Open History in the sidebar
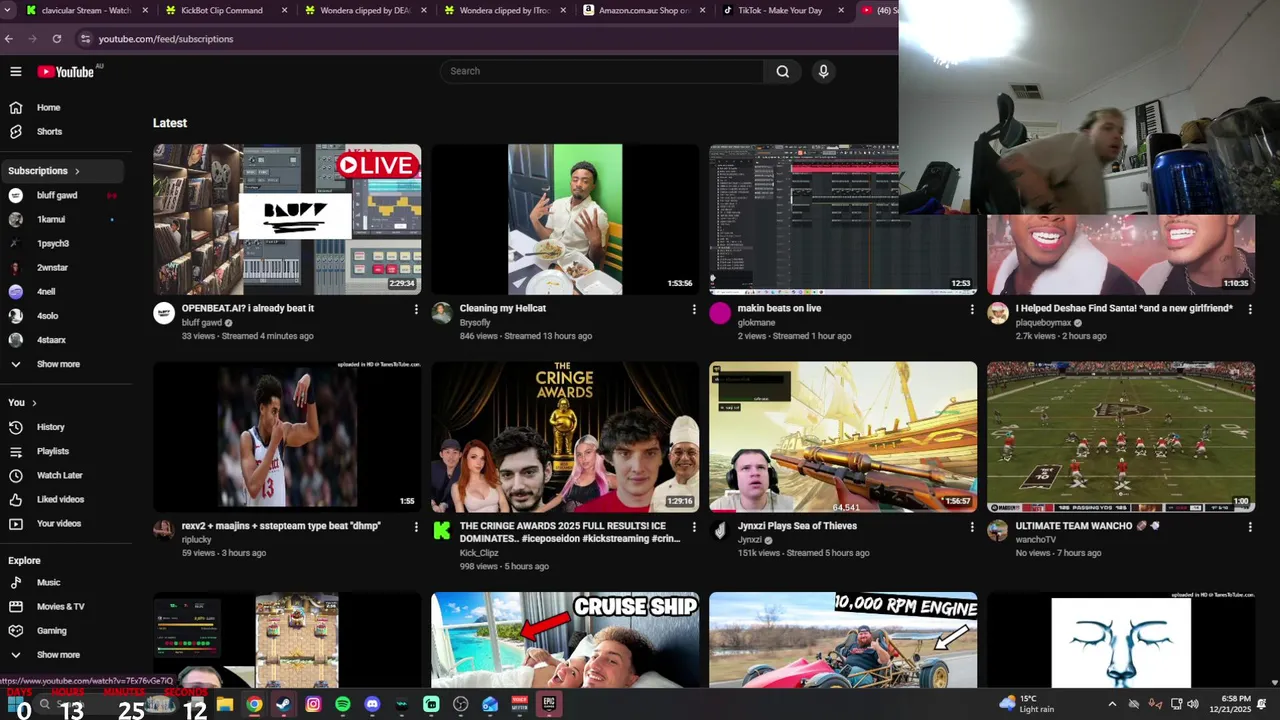Screen dimensions: 1280x720 tap(62, 427)
